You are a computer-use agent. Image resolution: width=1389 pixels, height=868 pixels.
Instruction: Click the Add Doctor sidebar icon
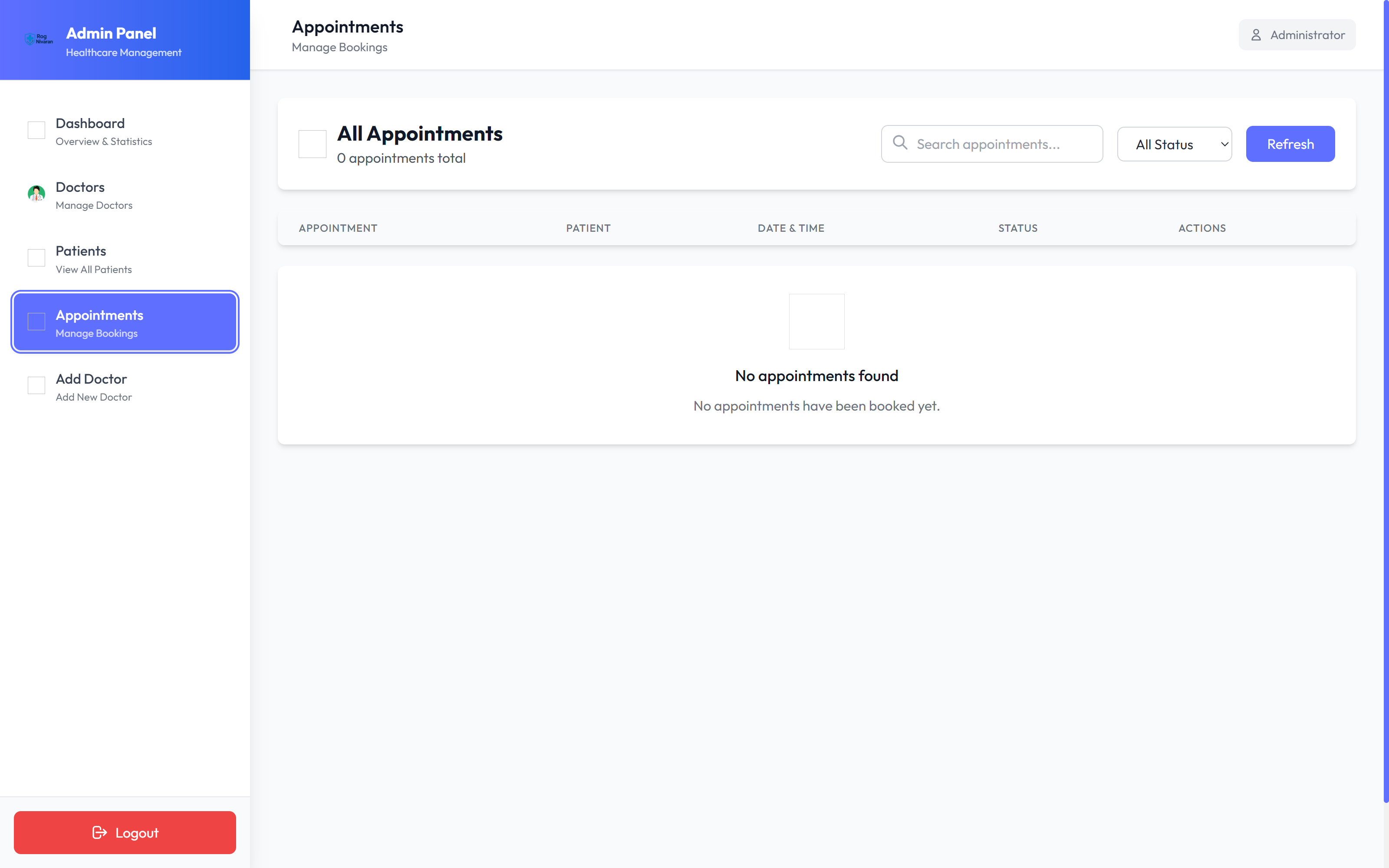tap(36, 385)
